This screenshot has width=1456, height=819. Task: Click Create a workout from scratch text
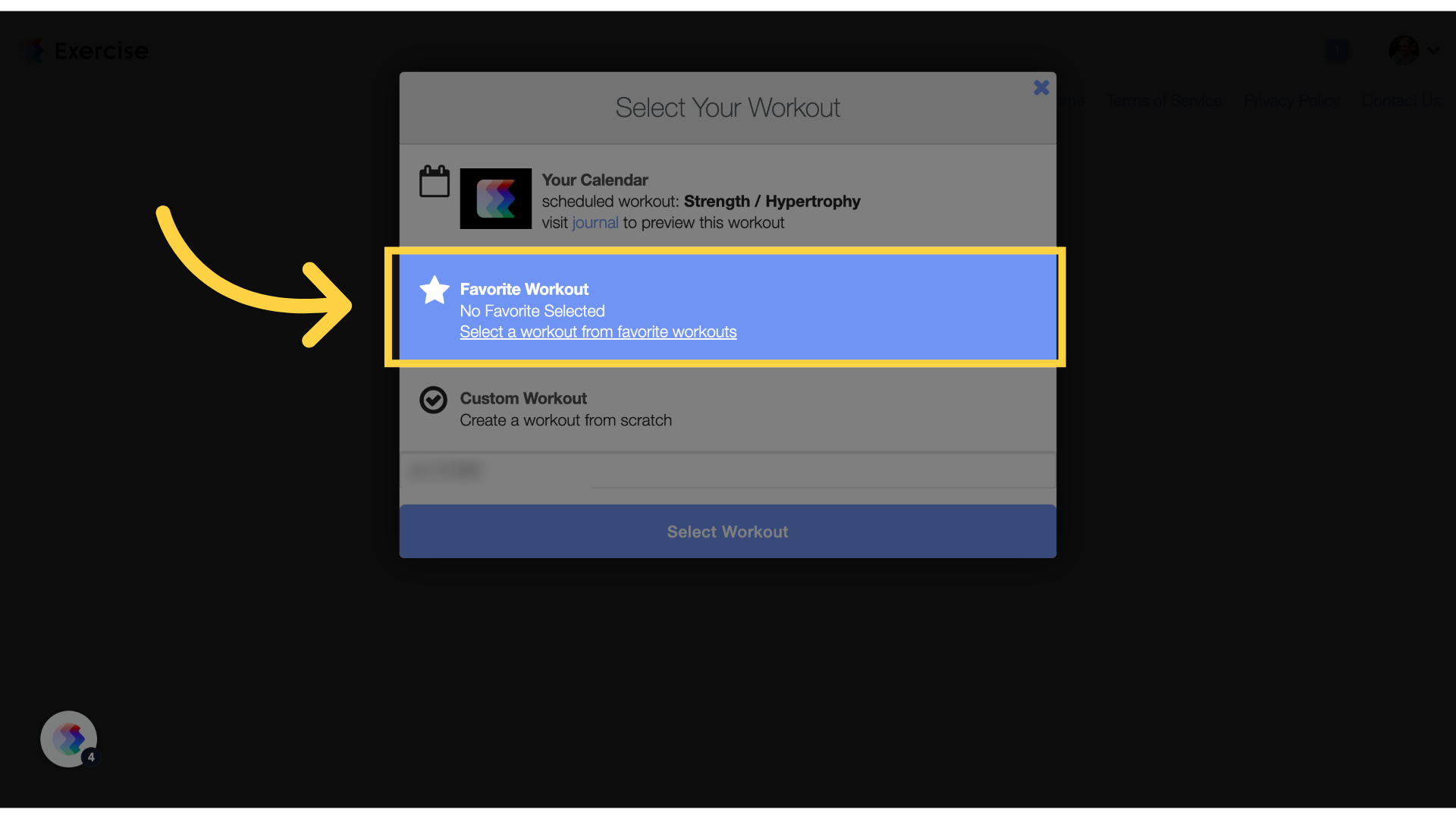click(x=566, y=421)
